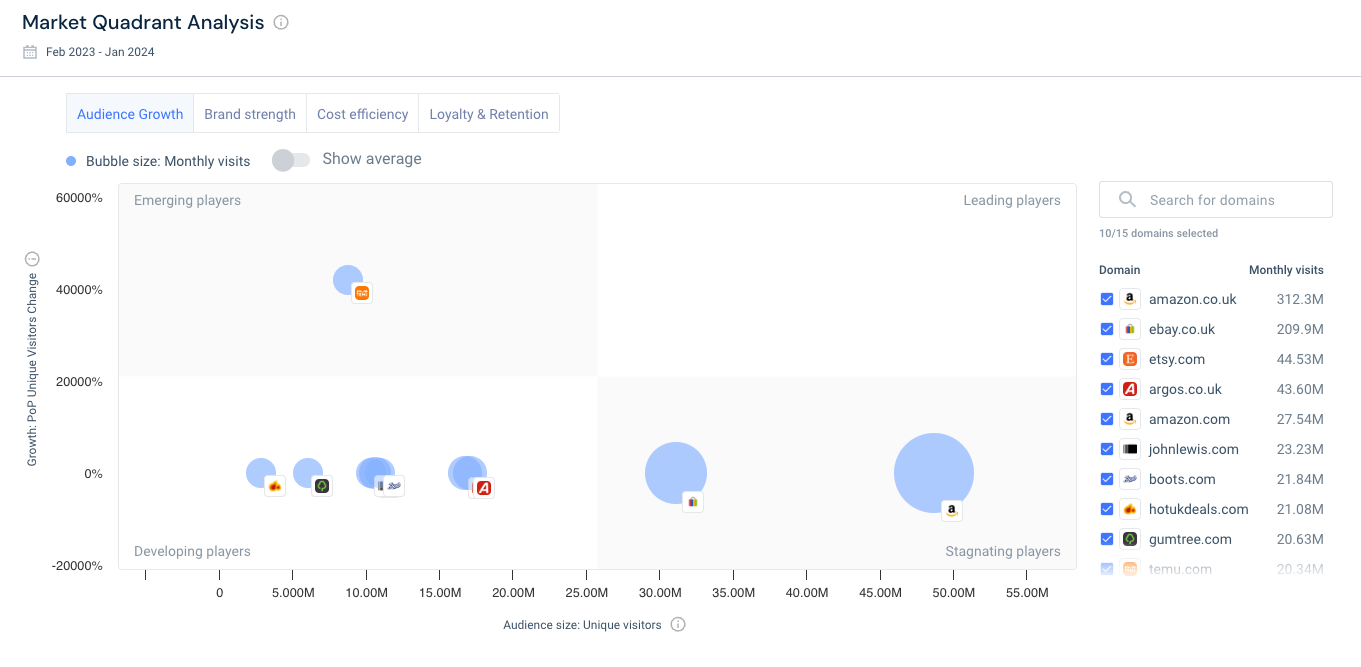Click the Amazon logo marker in Stagnating players

click(952, 511)
